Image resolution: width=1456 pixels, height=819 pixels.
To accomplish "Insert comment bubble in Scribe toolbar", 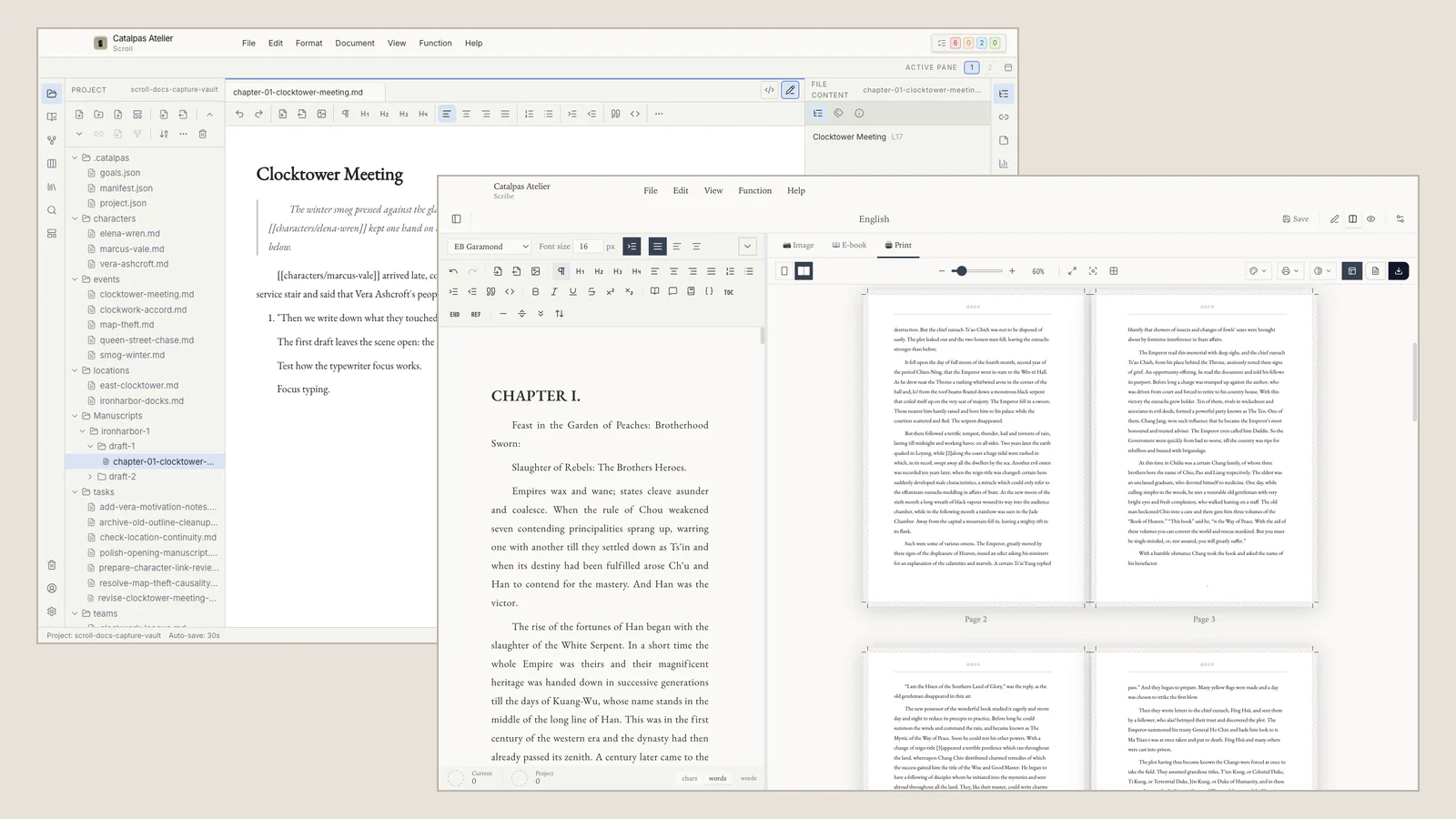I will pos(672,291).
